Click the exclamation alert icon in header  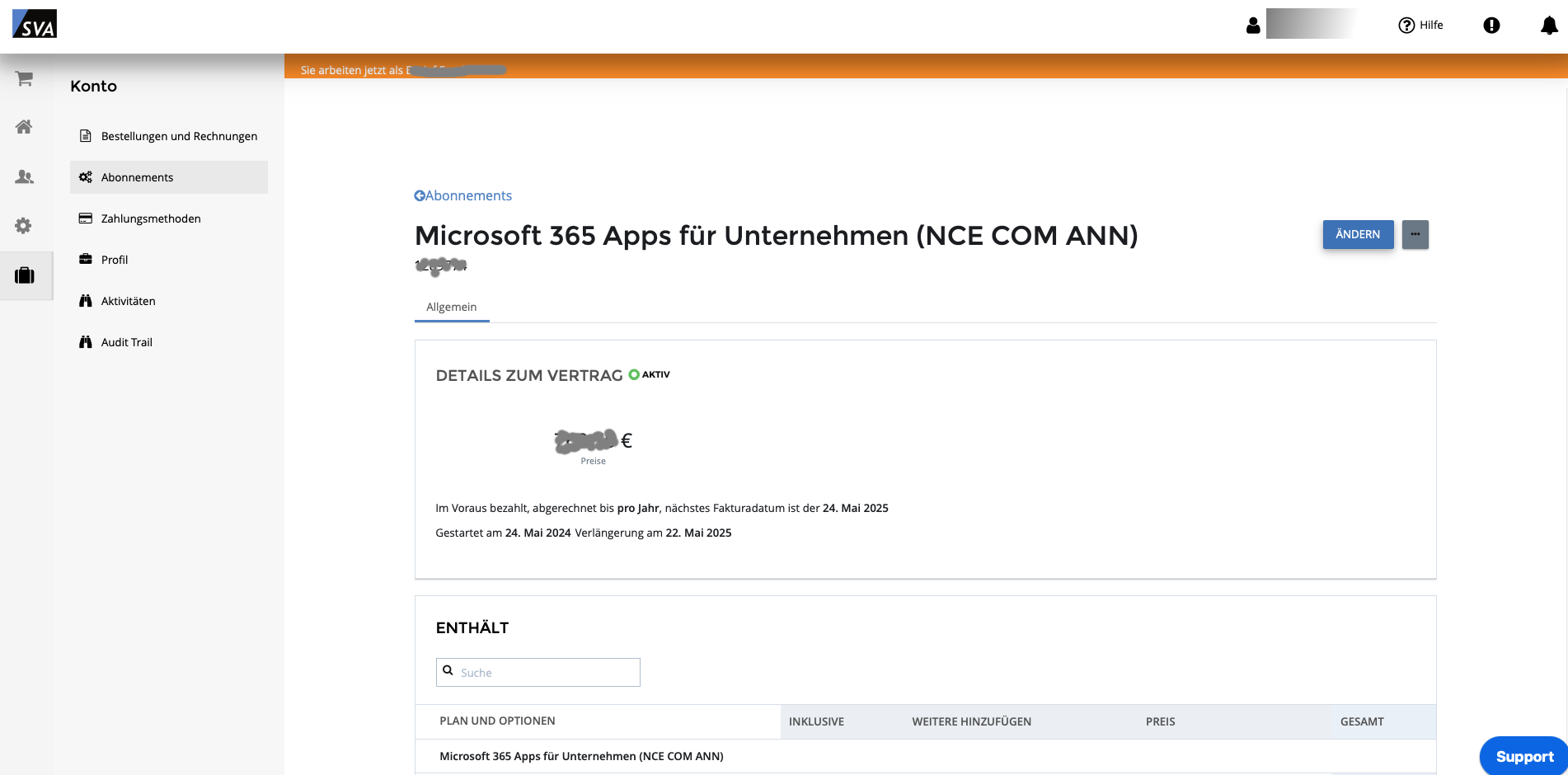(x=1491, y=26)
